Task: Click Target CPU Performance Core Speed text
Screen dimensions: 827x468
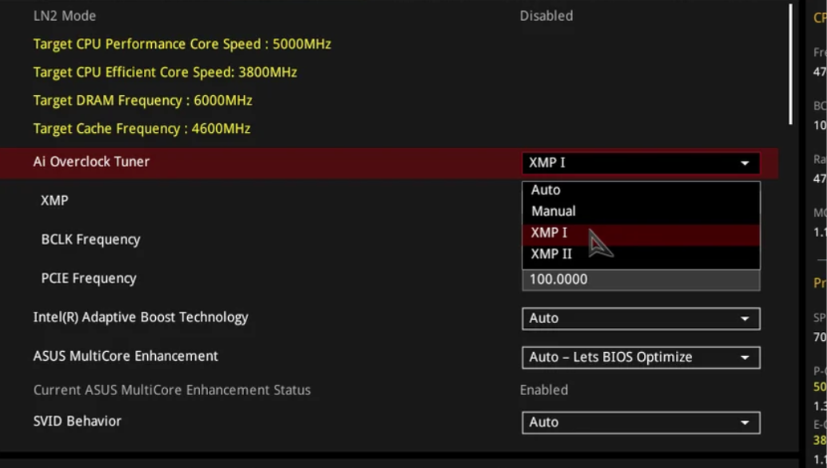Action: coord(182,44)
